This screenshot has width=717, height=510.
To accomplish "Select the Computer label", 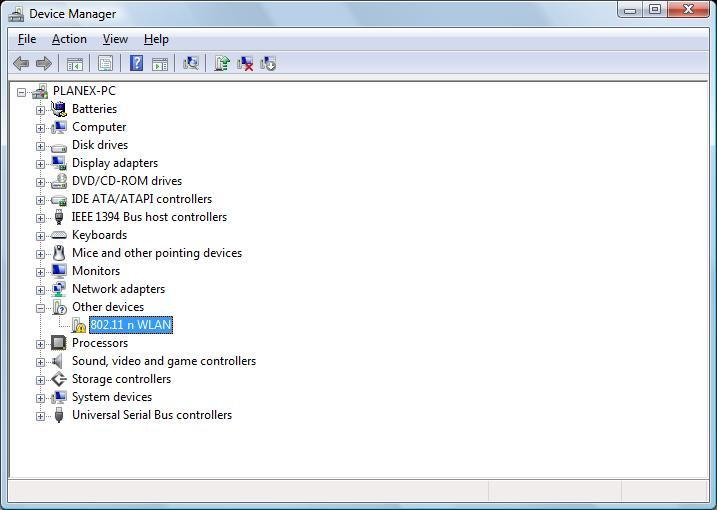I will (99, 127).
